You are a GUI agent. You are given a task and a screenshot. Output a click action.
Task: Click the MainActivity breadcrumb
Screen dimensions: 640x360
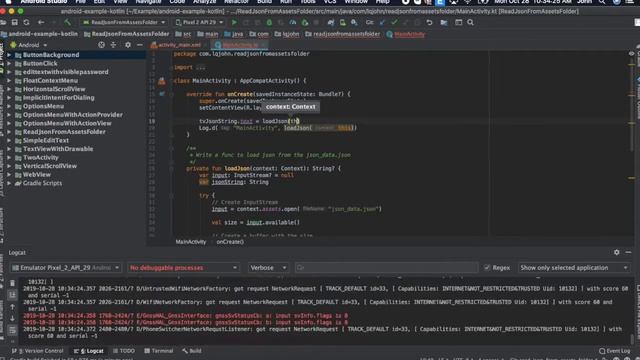(x=406, y=34)
